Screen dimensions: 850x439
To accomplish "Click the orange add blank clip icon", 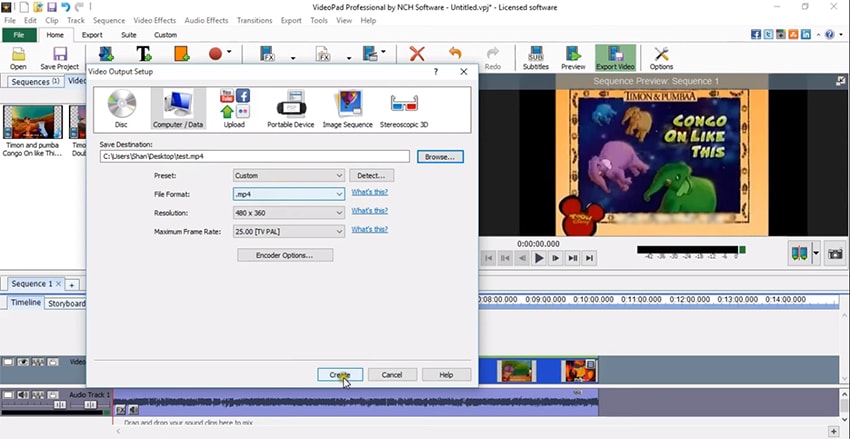I will click(x=182, y=54).
